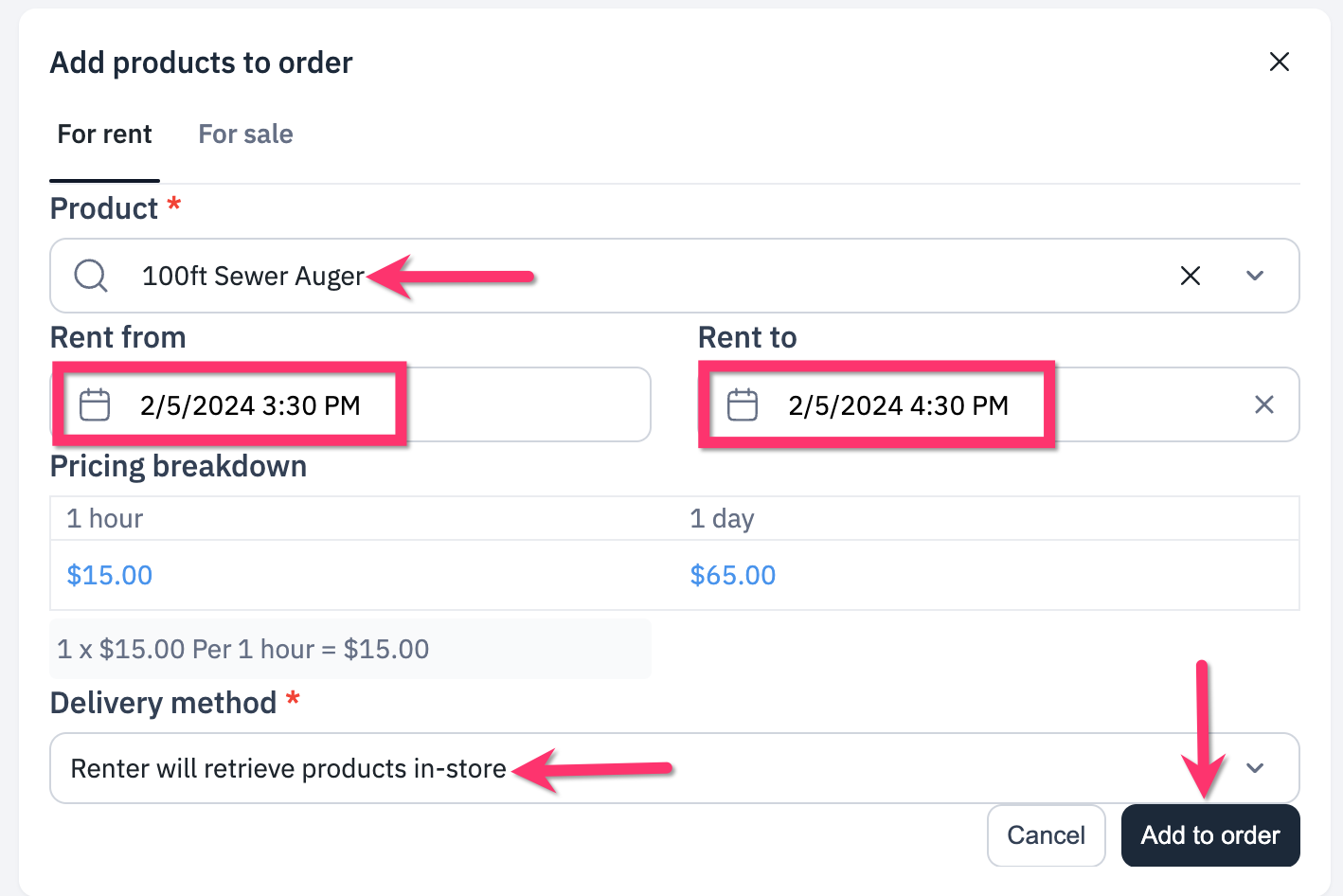
Task: Select the $15.00 hourly price
Action: [x=110, y=575]
